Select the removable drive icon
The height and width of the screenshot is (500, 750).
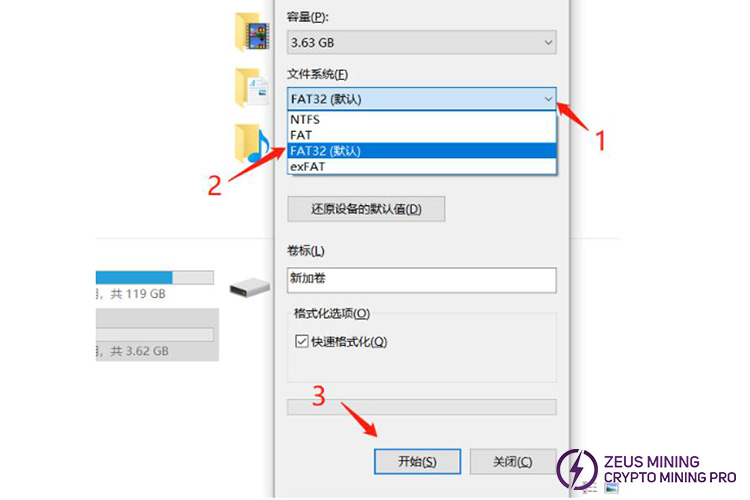250,287
